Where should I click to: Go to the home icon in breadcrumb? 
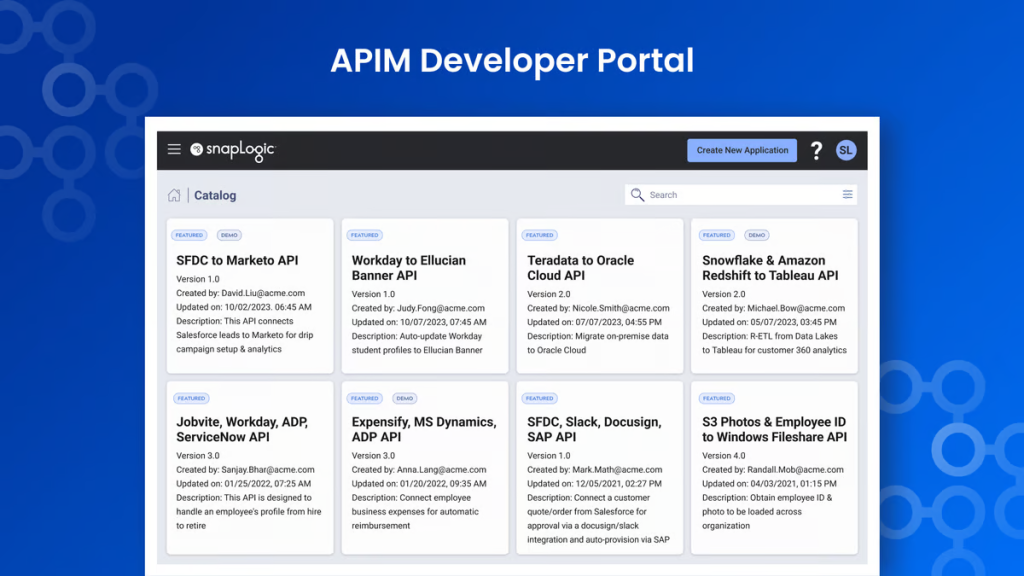(174, 195)
